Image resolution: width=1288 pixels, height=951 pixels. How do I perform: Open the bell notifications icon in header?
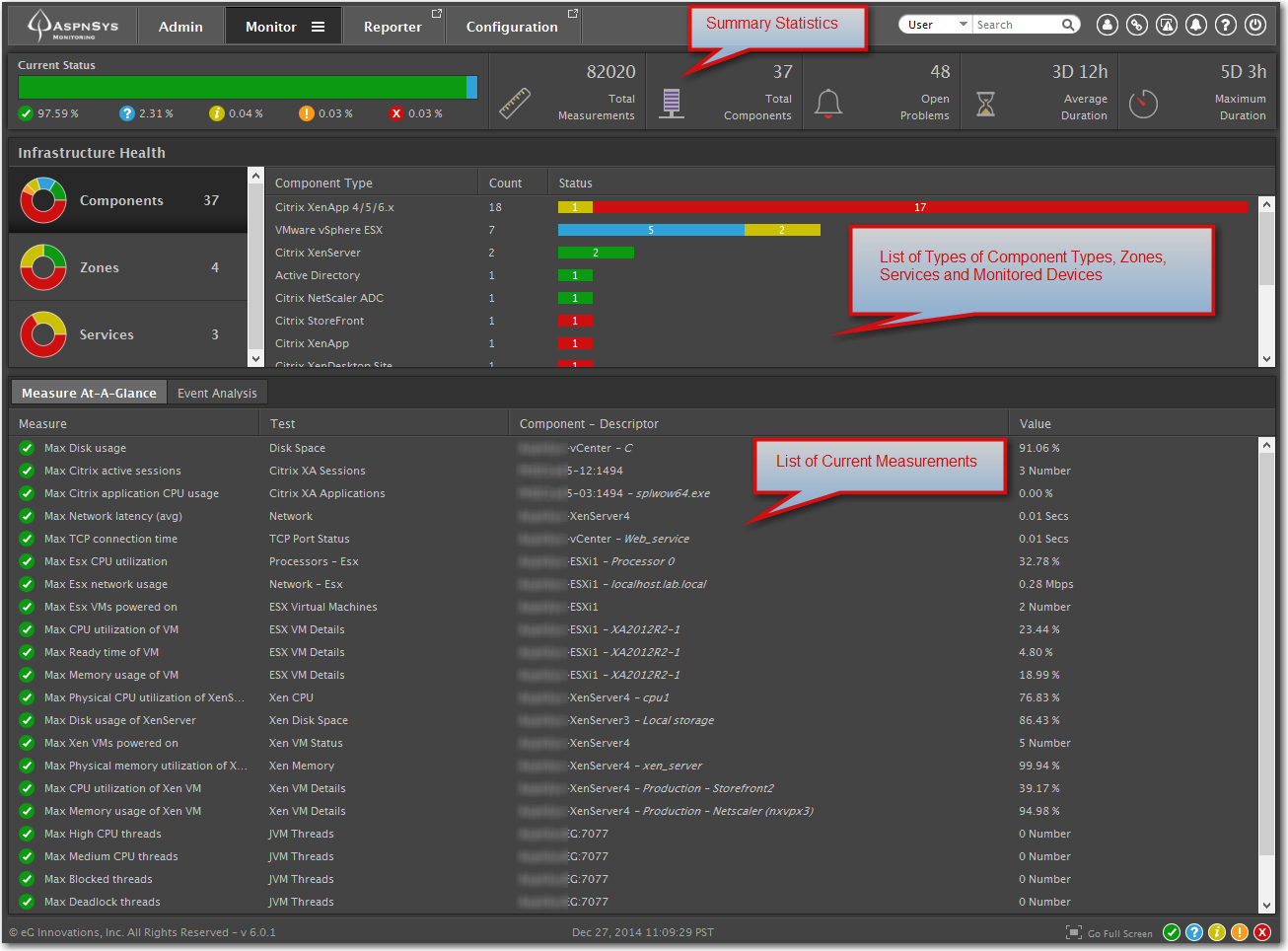tap(1196, 25)
